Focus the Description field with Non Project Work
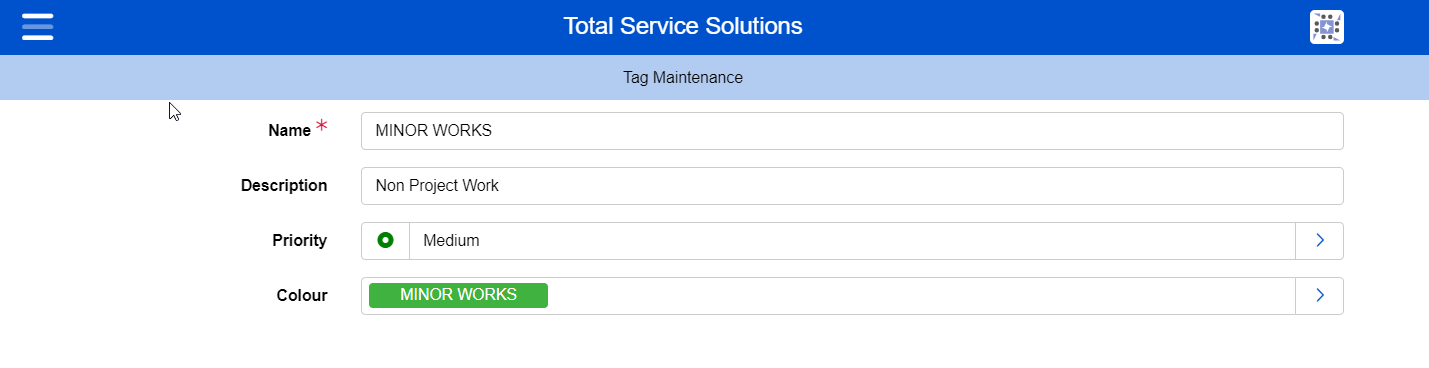The image size is (1429, 368). [852, 185]
